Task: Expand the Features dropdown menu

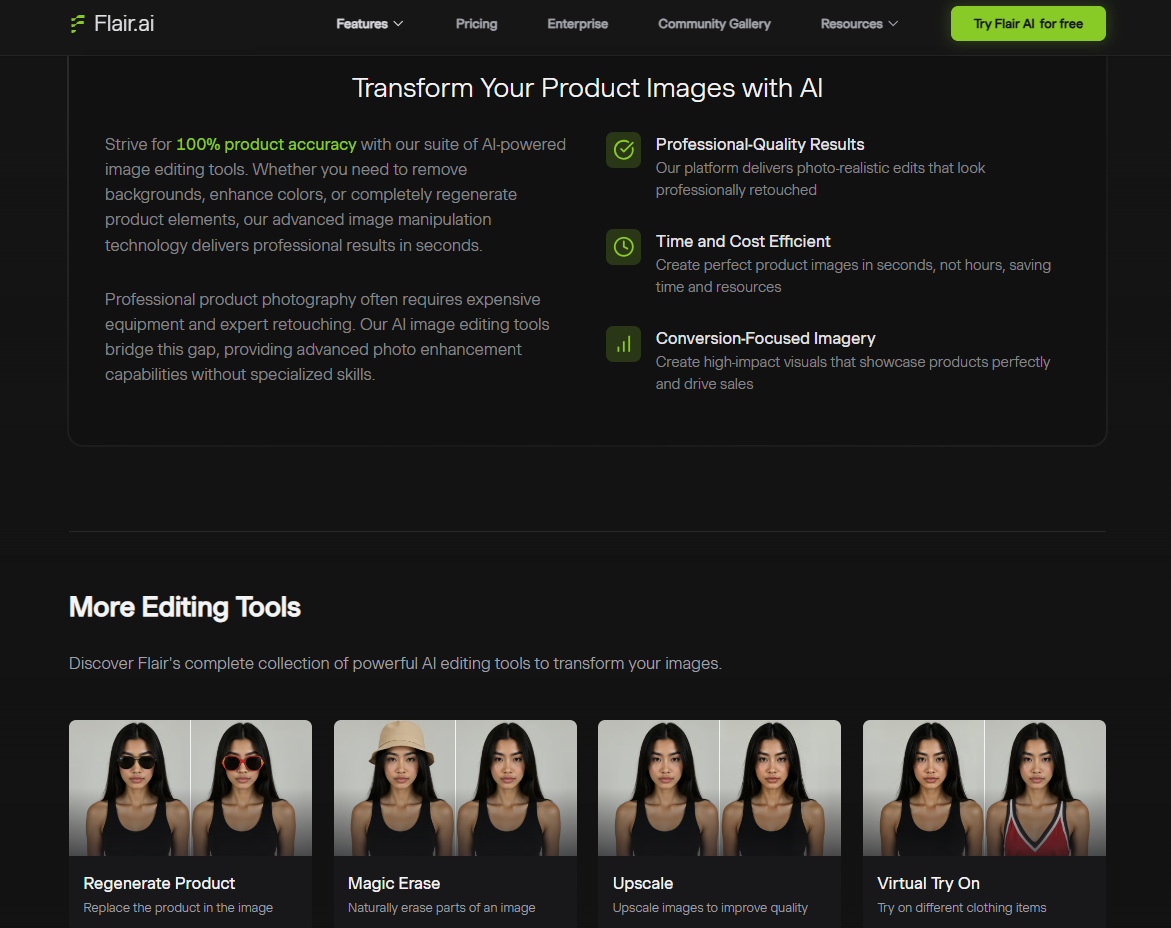Action: pyautogui.click(x=370, y=24)
